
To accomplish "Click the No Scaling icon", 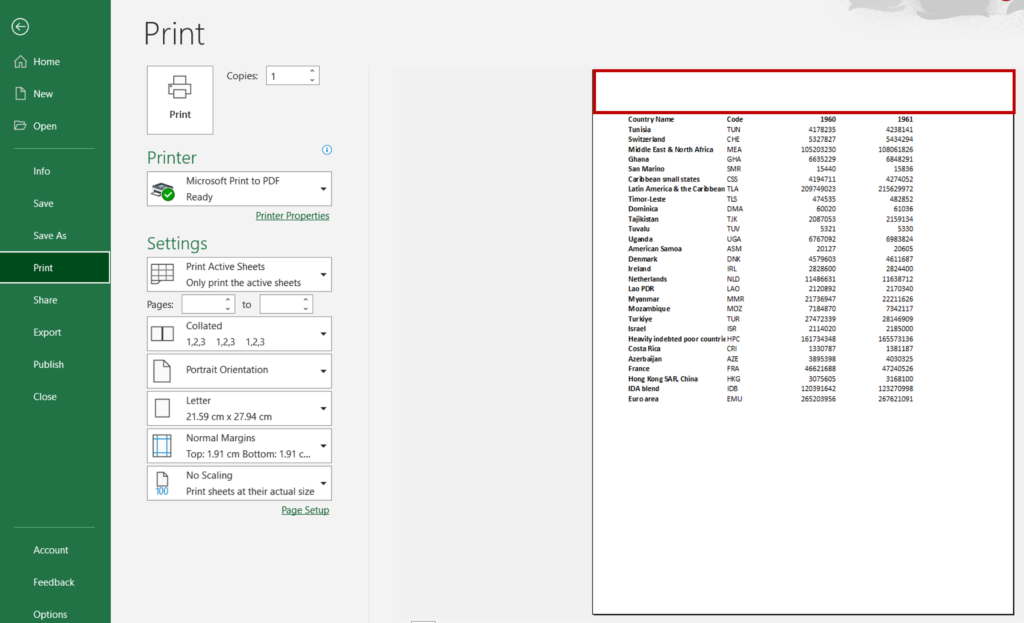I will point(163,483).
